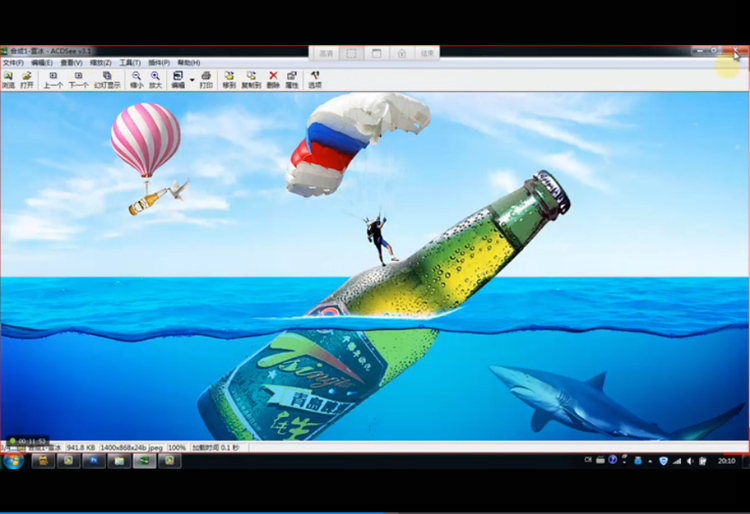Click the Move To (移到) icon
This screenshot has height=514, width=750.
pyautogui.click(x=229, y=80)
